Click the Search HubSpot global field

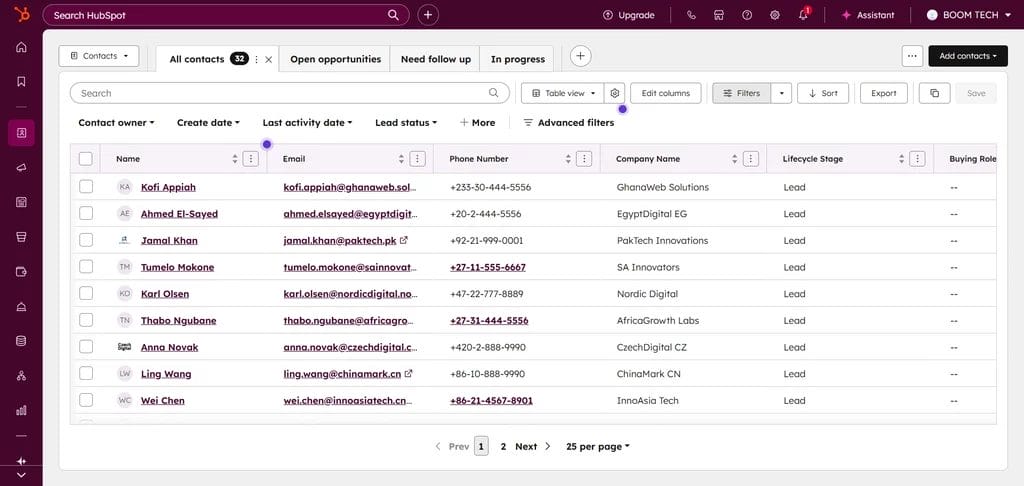pyautogui.click(x=226, y=15)
